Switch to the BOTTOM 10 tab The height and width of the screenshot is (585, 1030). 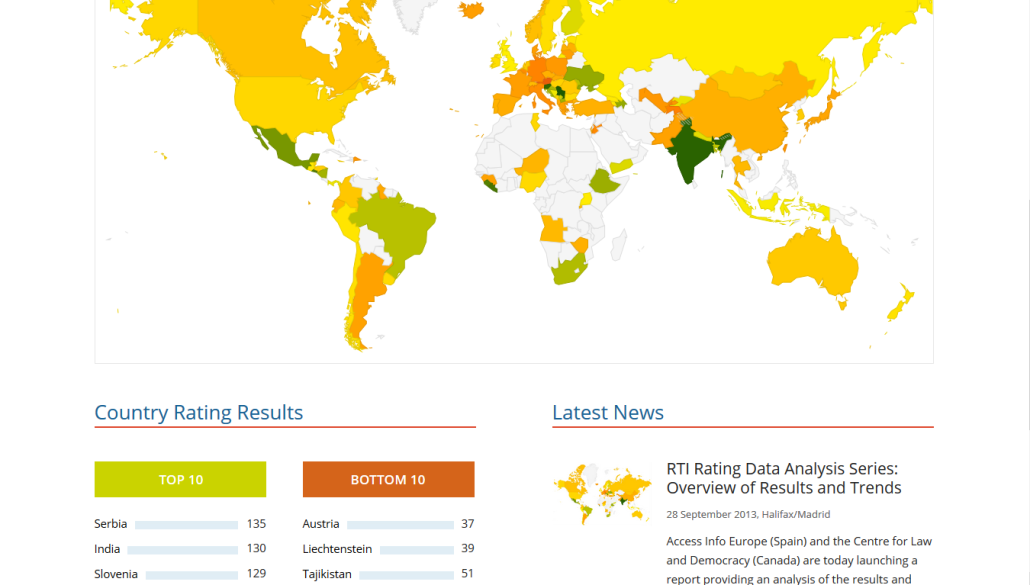[x=388, y=479]
